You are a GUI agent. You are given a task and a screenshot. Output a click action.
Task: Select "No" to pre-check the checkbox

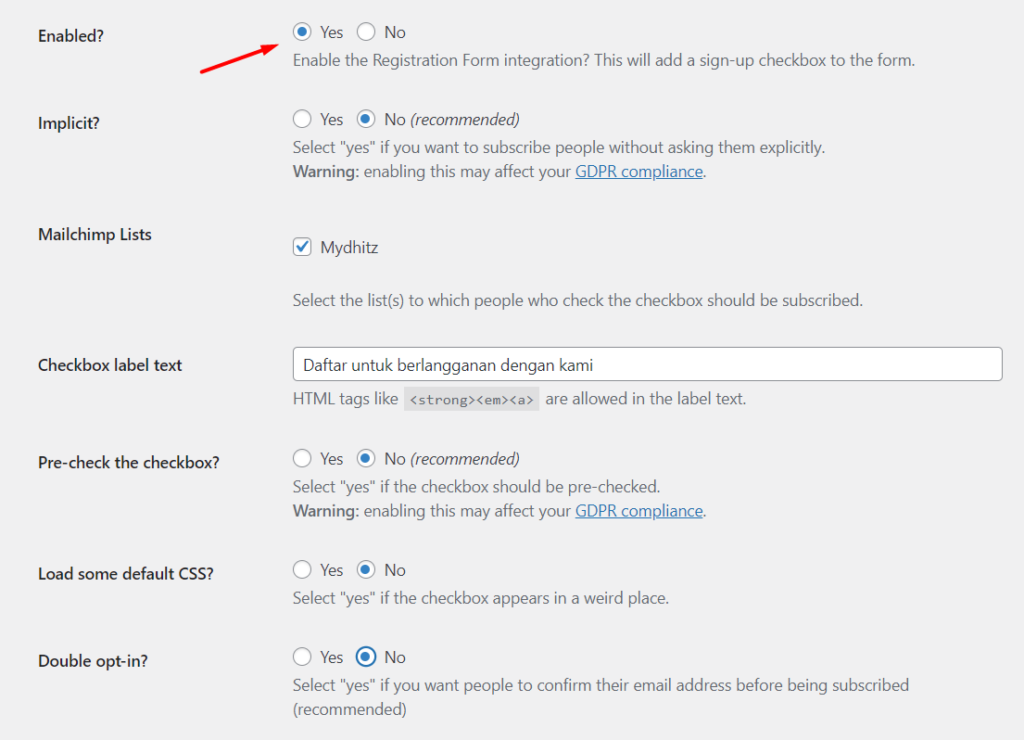click(x=366, y=458)
